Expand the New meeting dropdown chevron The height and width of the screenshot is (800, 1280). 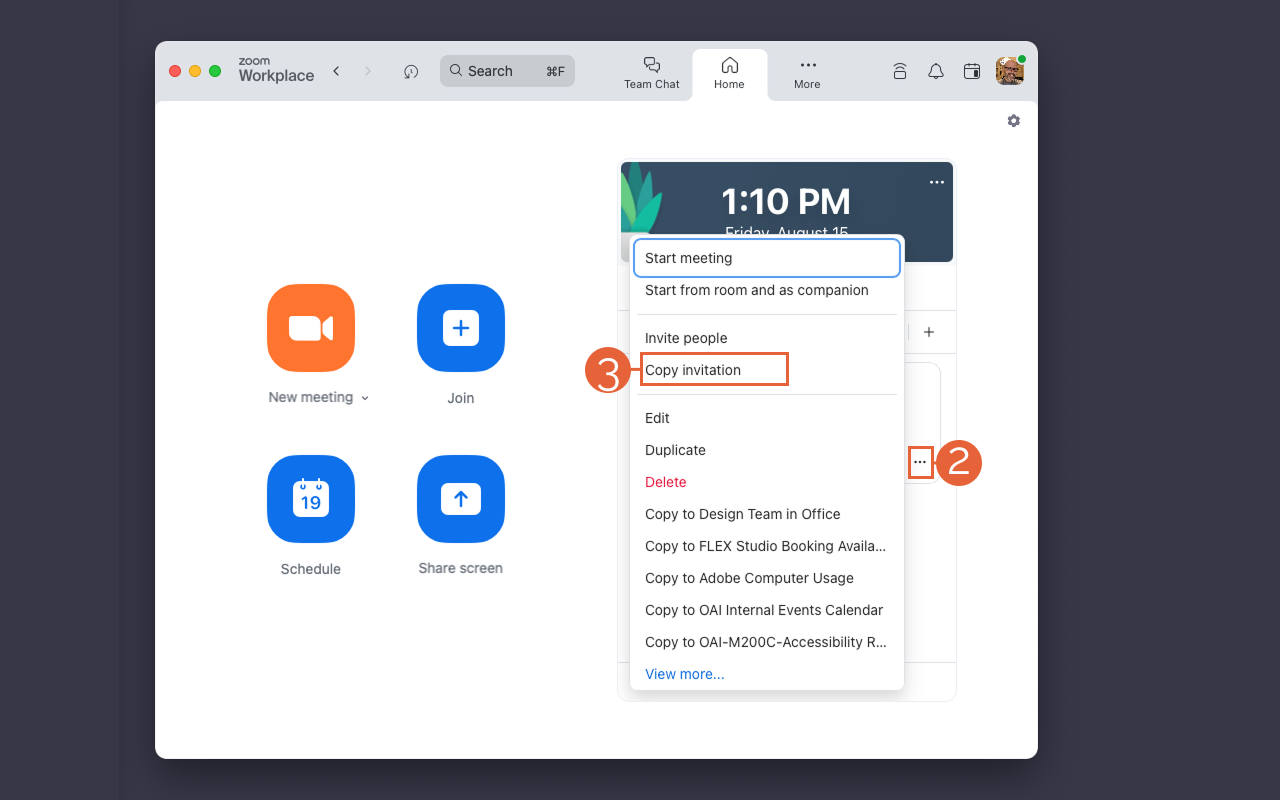(364, 397)
